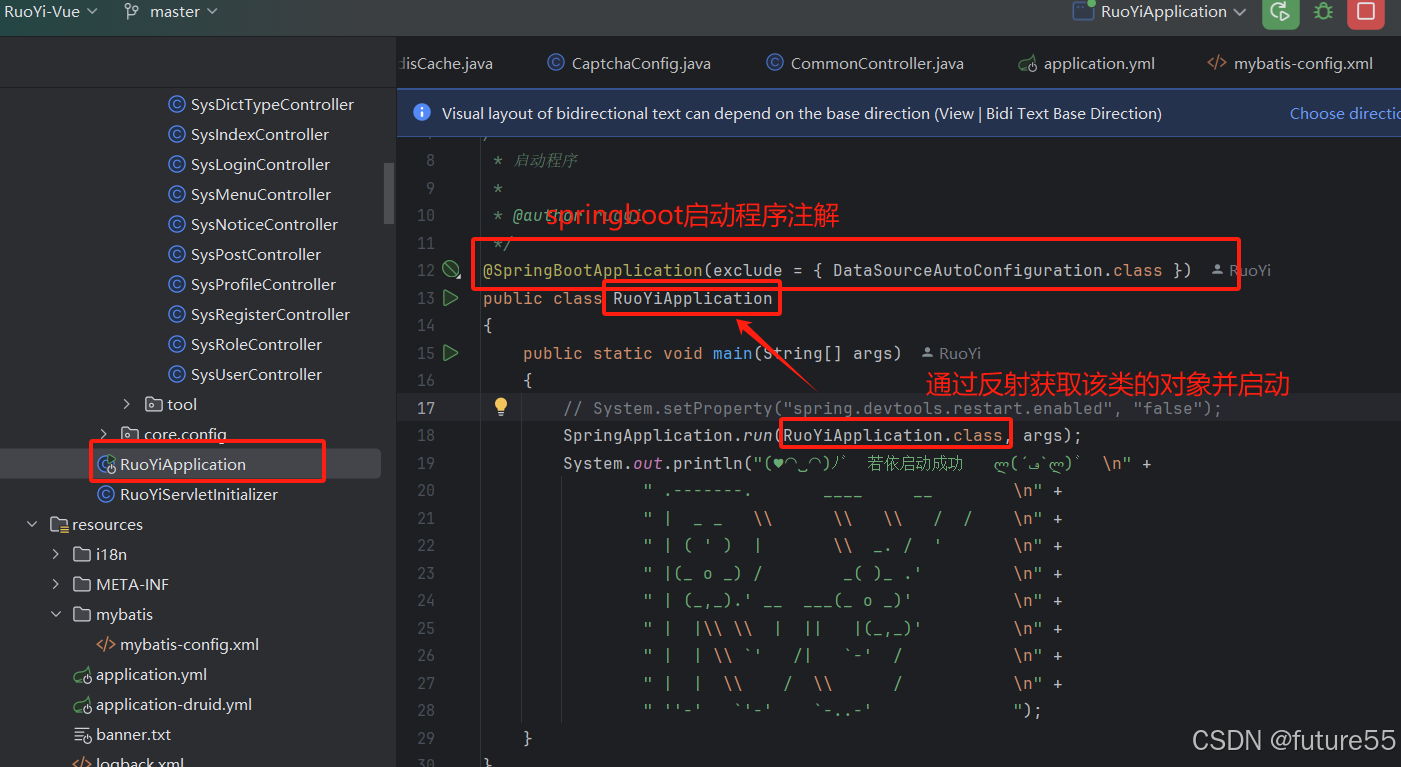The image size is (1401, 767).
Task: Click the Choose direction link in the banner
Action: coord(1344,113)
